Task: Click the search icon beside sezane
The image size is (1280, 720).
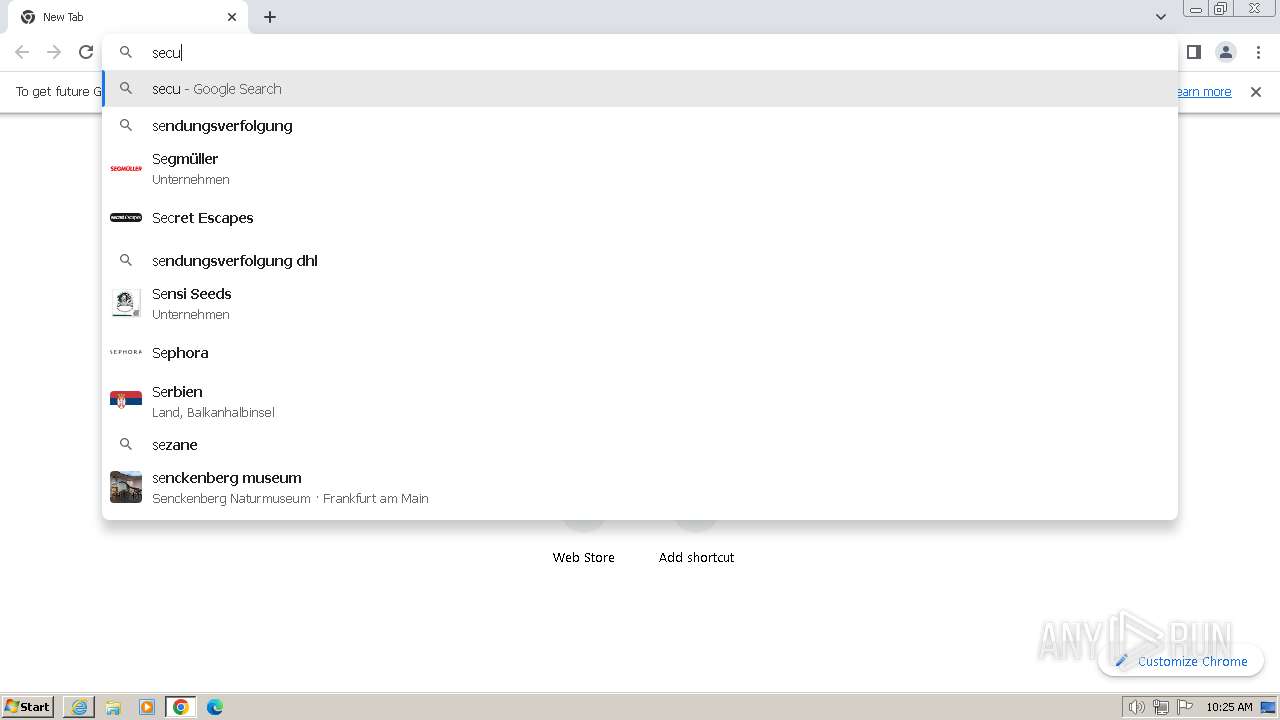Action: [x=126, y=445]
